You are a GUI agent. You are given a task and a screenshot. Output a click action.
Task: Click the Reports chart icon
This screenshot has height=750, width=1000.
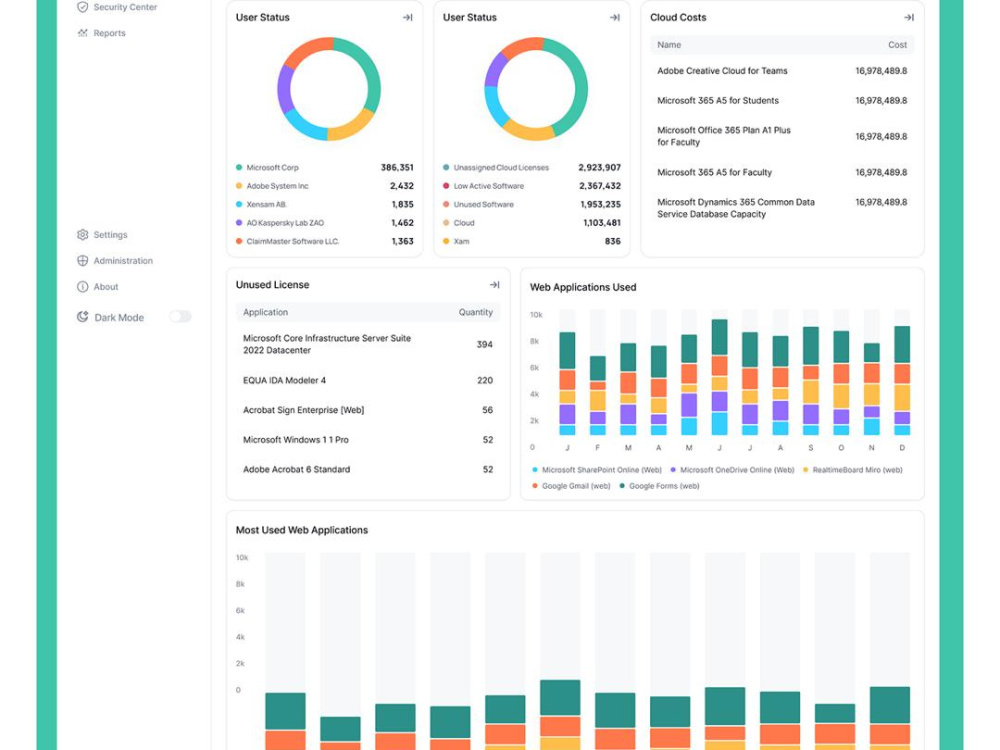[x=82, y=33]
